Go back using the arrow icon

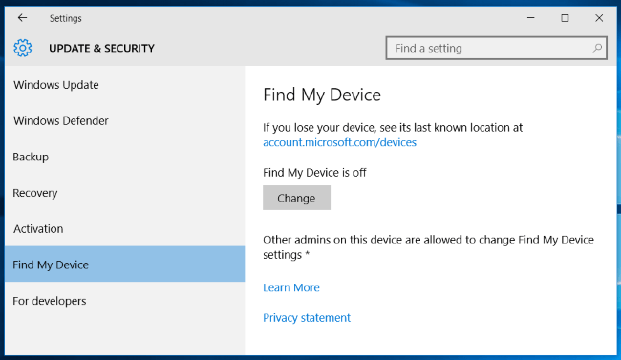22,18
